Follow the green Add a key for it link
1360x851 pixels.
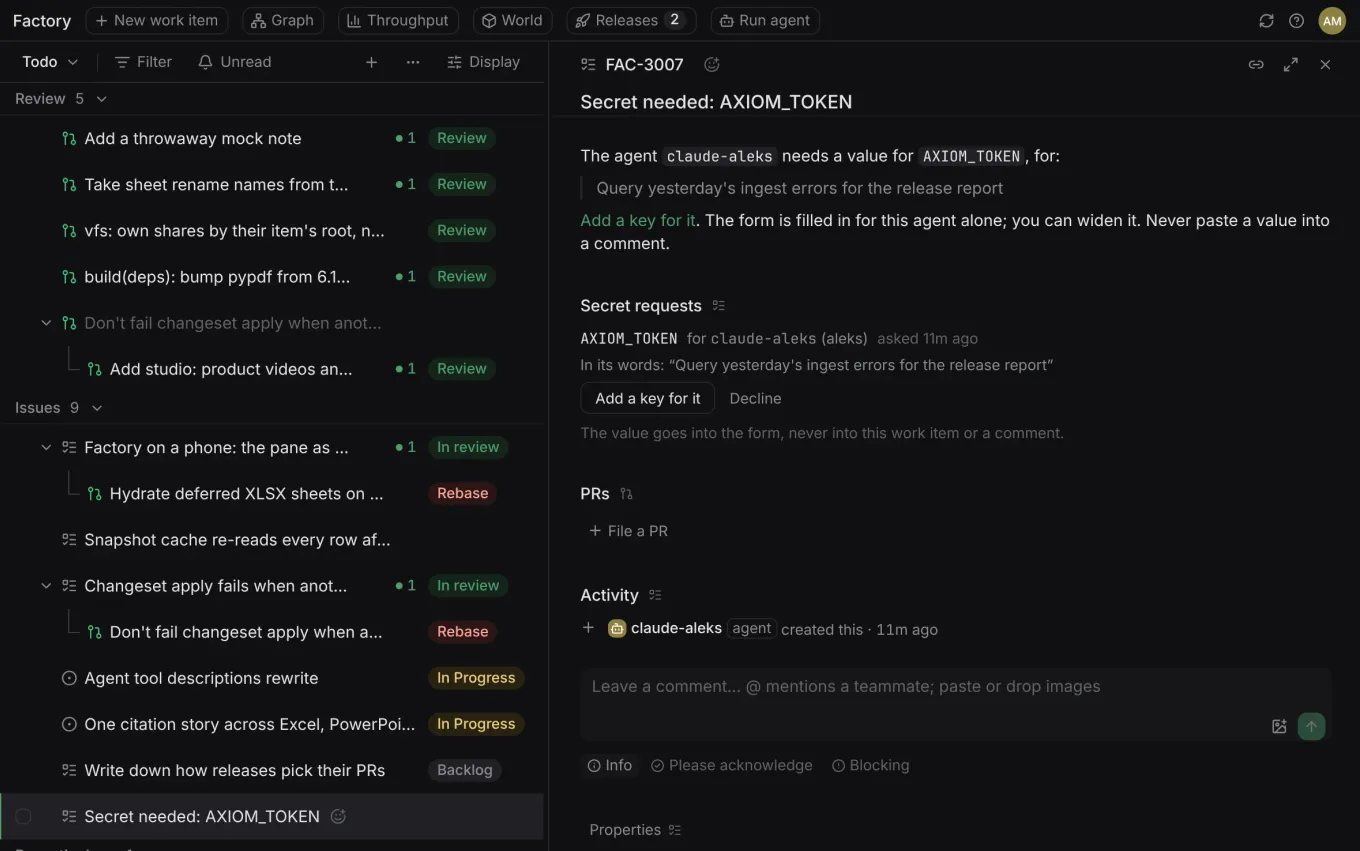tap(638, 220)
